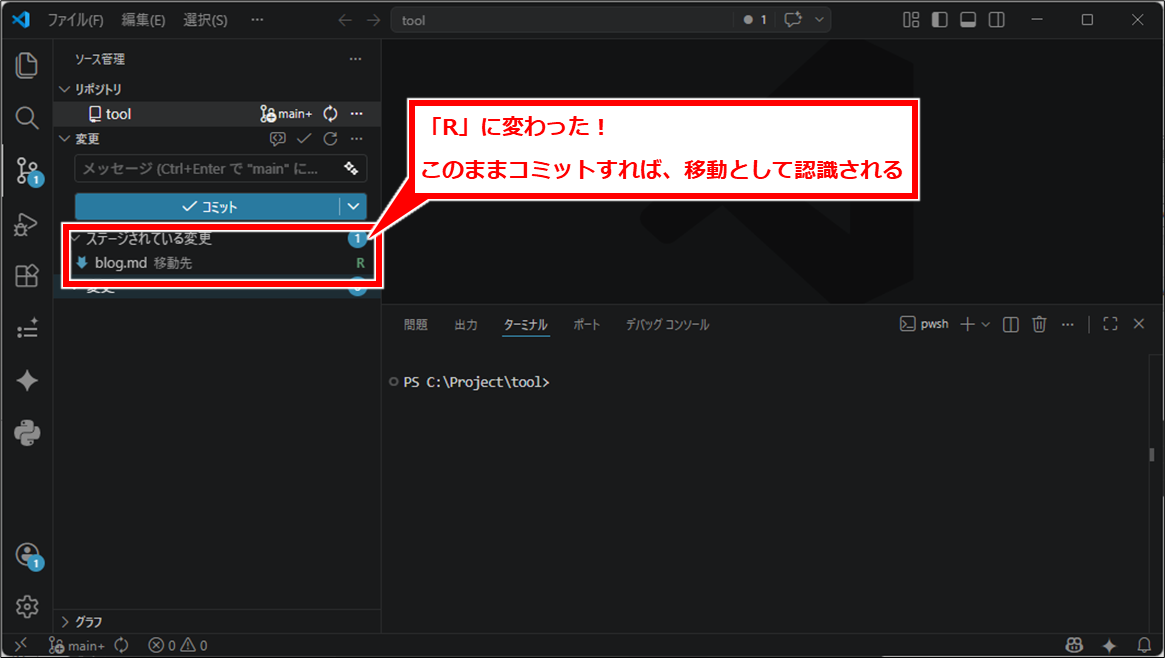This screenshot has width=1165, height=658.
Task: Toggle the bottom panel layout button
Action: click(x=968, y=20)
